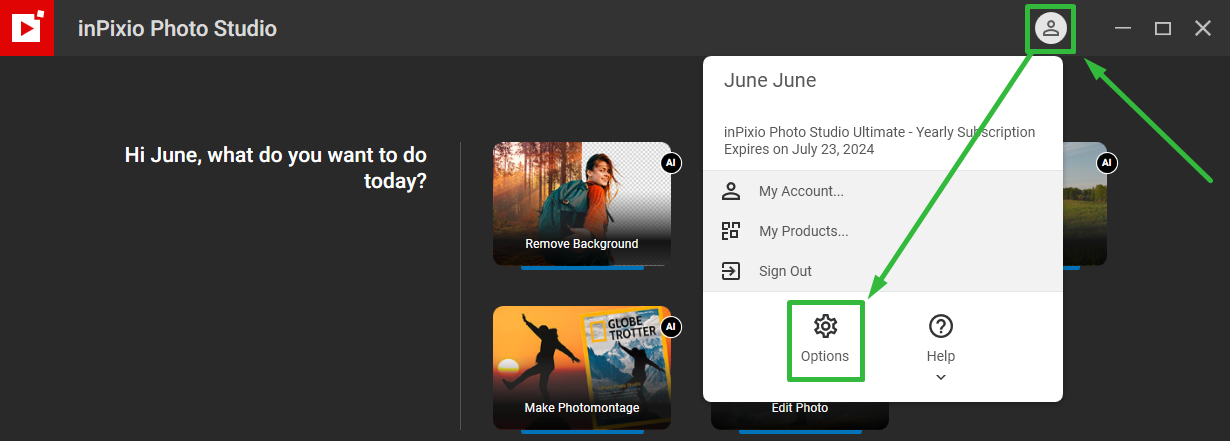Select the My Account... menu entry
The image size is (1230, 441).
tap(801, 191)
